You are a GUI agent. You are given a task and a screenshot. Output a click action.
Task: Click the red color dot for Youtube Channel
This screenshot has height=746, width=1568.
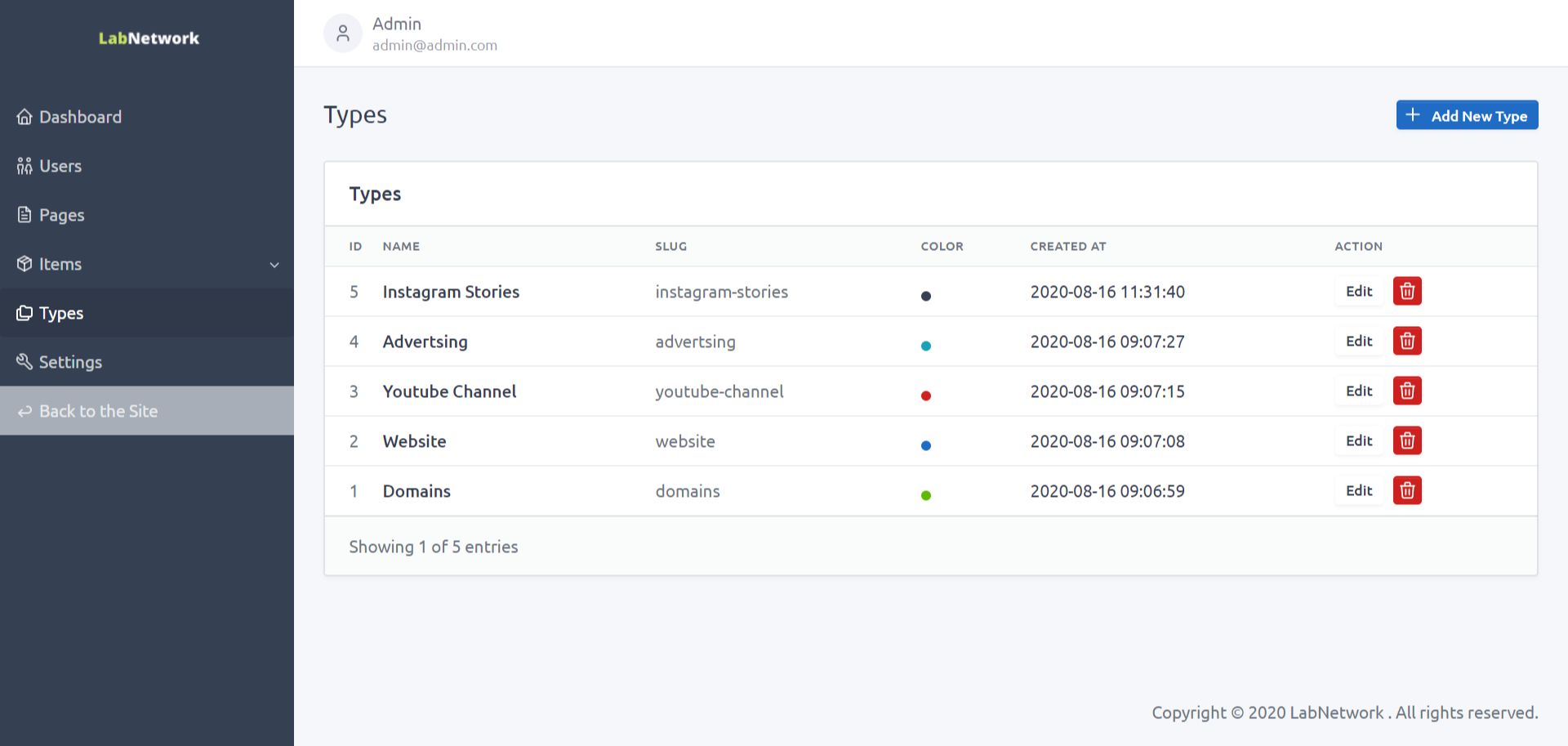click(x=926, y=395)
